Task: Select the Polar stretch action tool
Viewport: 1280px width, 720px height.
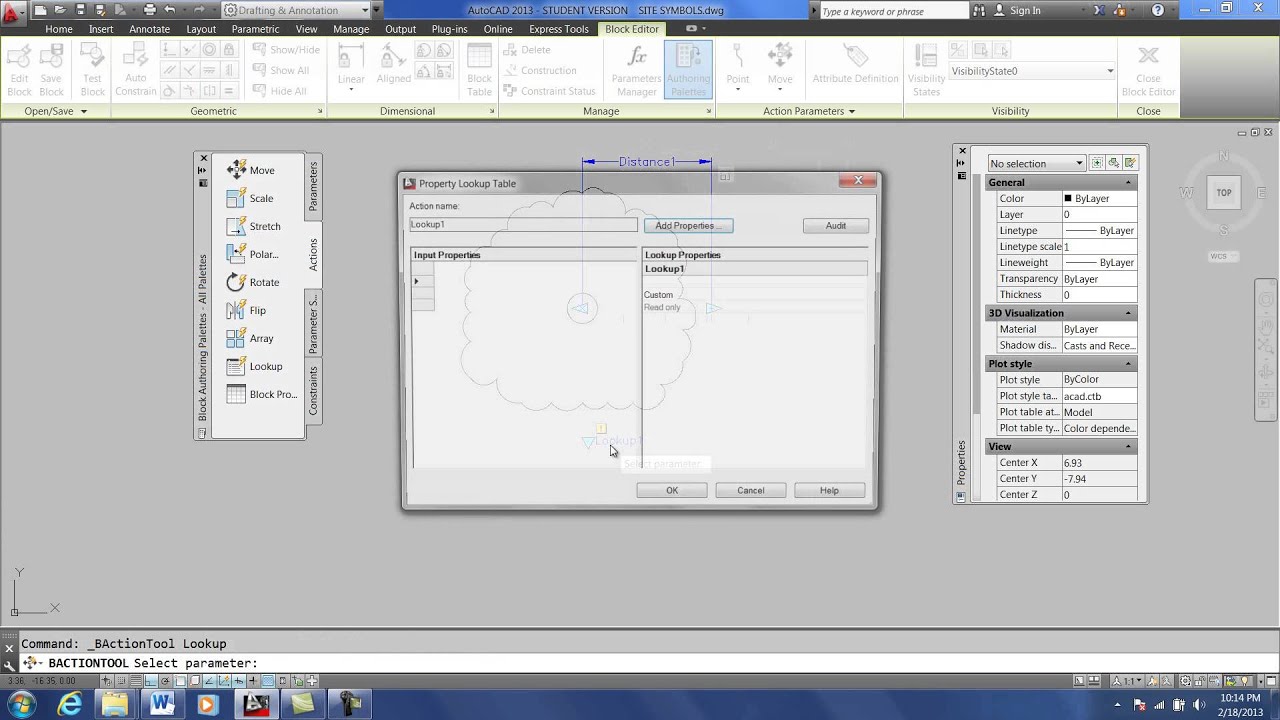Action: point(252,254)
